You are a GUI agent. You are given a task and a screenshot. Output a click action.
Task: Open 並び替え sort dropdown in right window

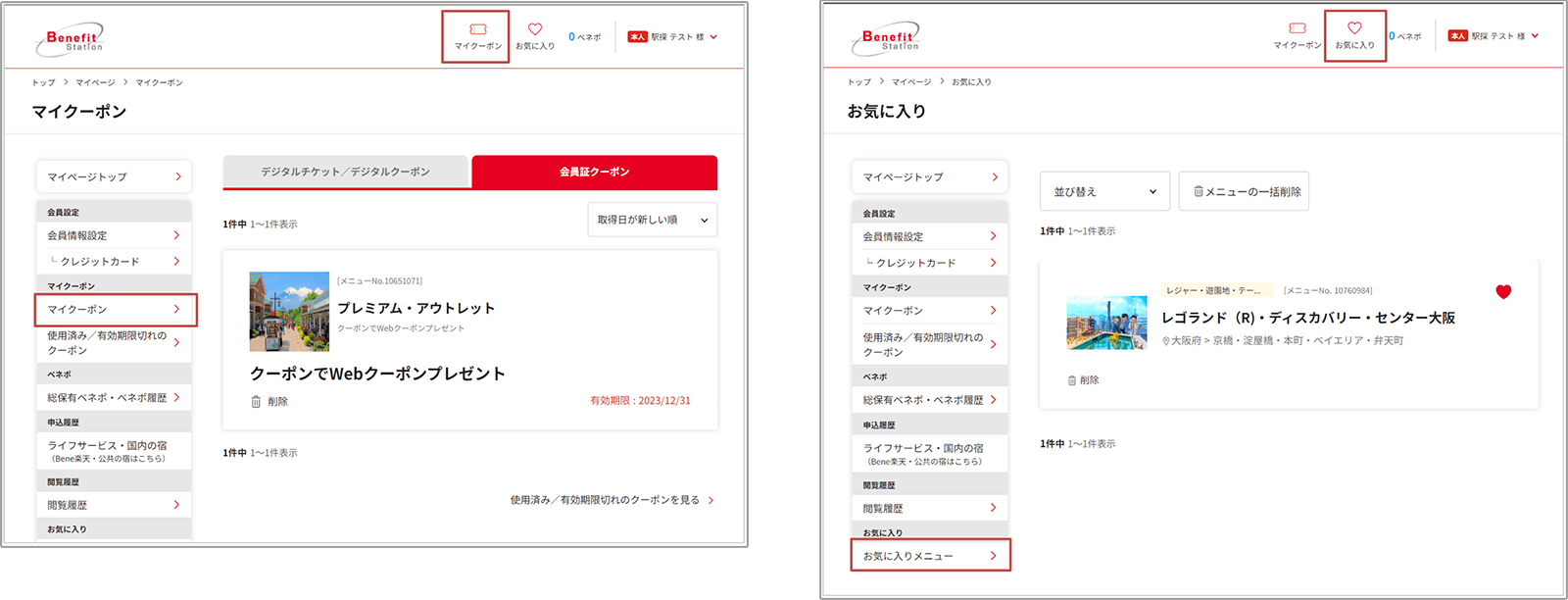click(x=1104, y=192)
